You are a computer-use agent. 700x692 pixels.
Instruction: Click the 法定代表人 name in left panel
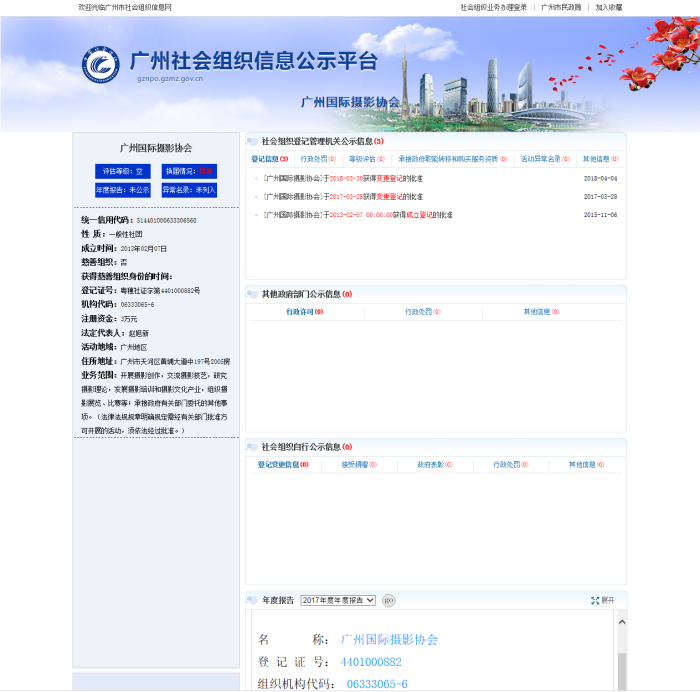[x=138, y=333]
